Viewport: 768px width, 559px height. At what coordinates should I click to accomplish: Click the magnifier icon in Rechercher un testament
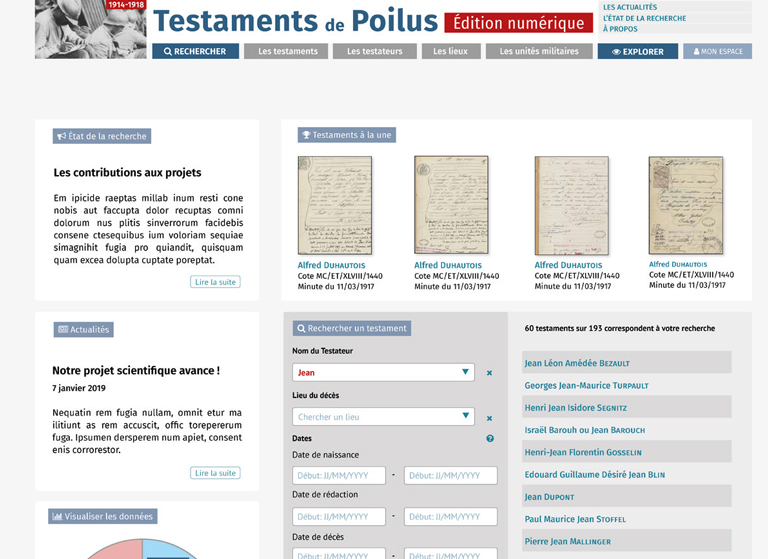301,328
